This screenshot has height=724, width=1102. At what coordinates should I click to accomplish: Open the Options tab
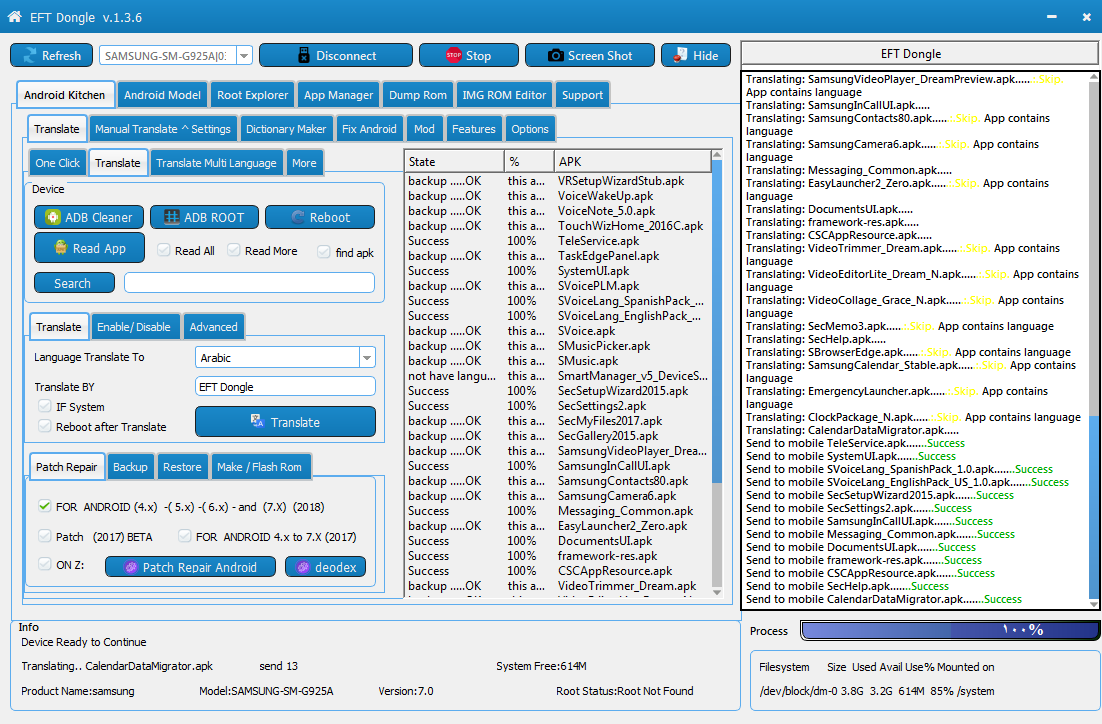coord(530,129)
